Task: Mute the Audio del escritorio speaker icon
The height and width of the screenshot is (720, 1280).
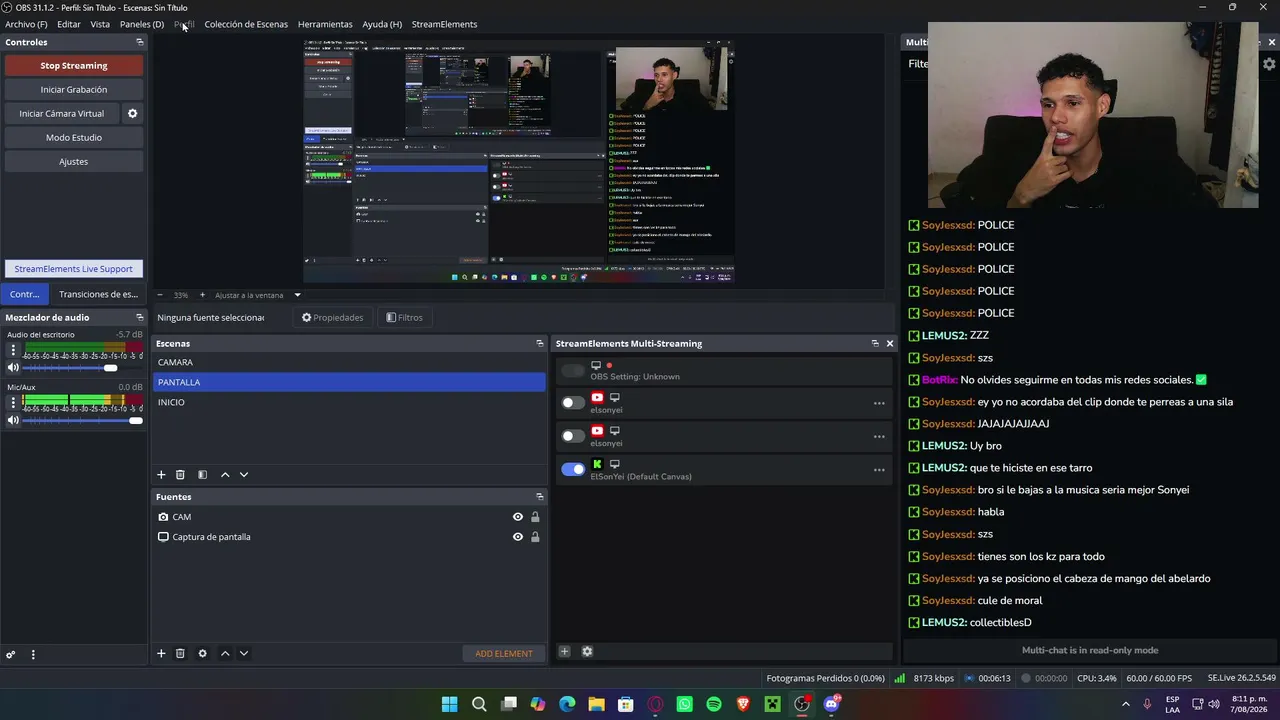Action: 13,367
